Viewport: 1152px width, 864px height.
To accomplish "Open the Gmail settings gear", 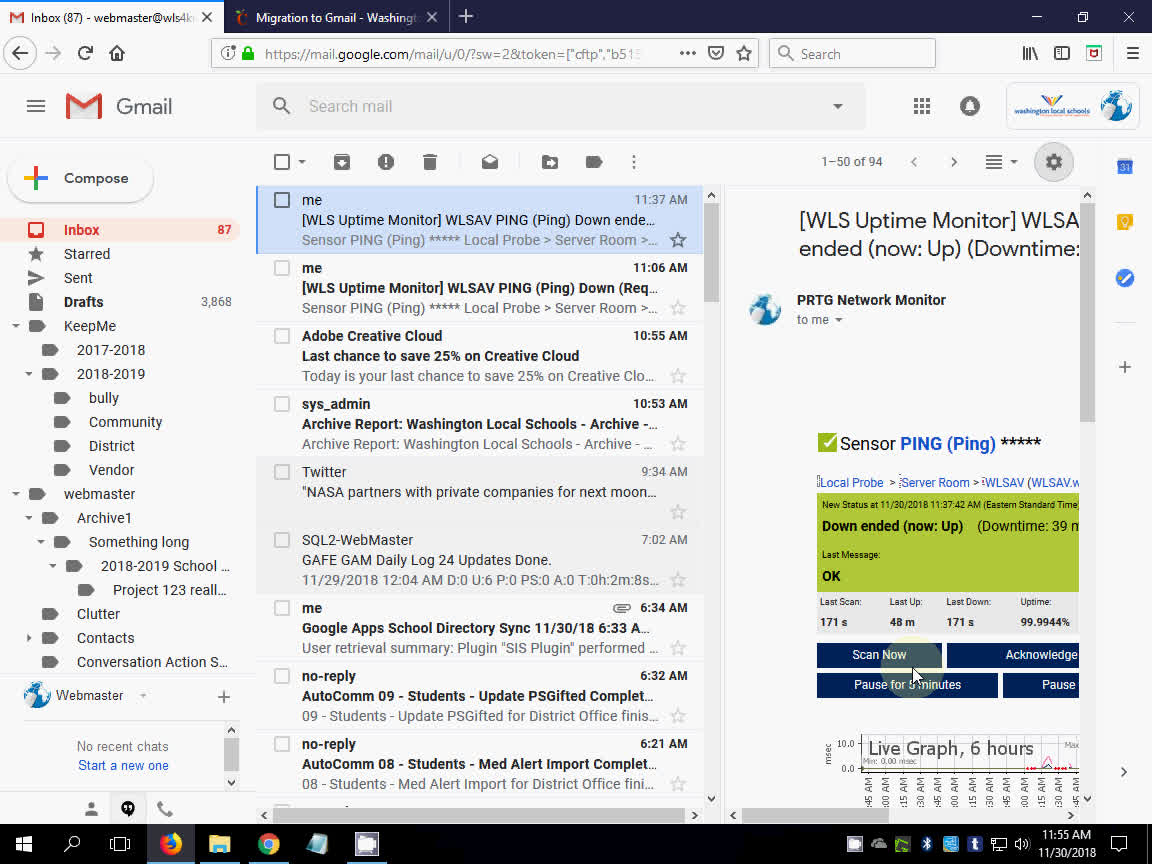I will pyautogui.click(x=1053, y=161).
